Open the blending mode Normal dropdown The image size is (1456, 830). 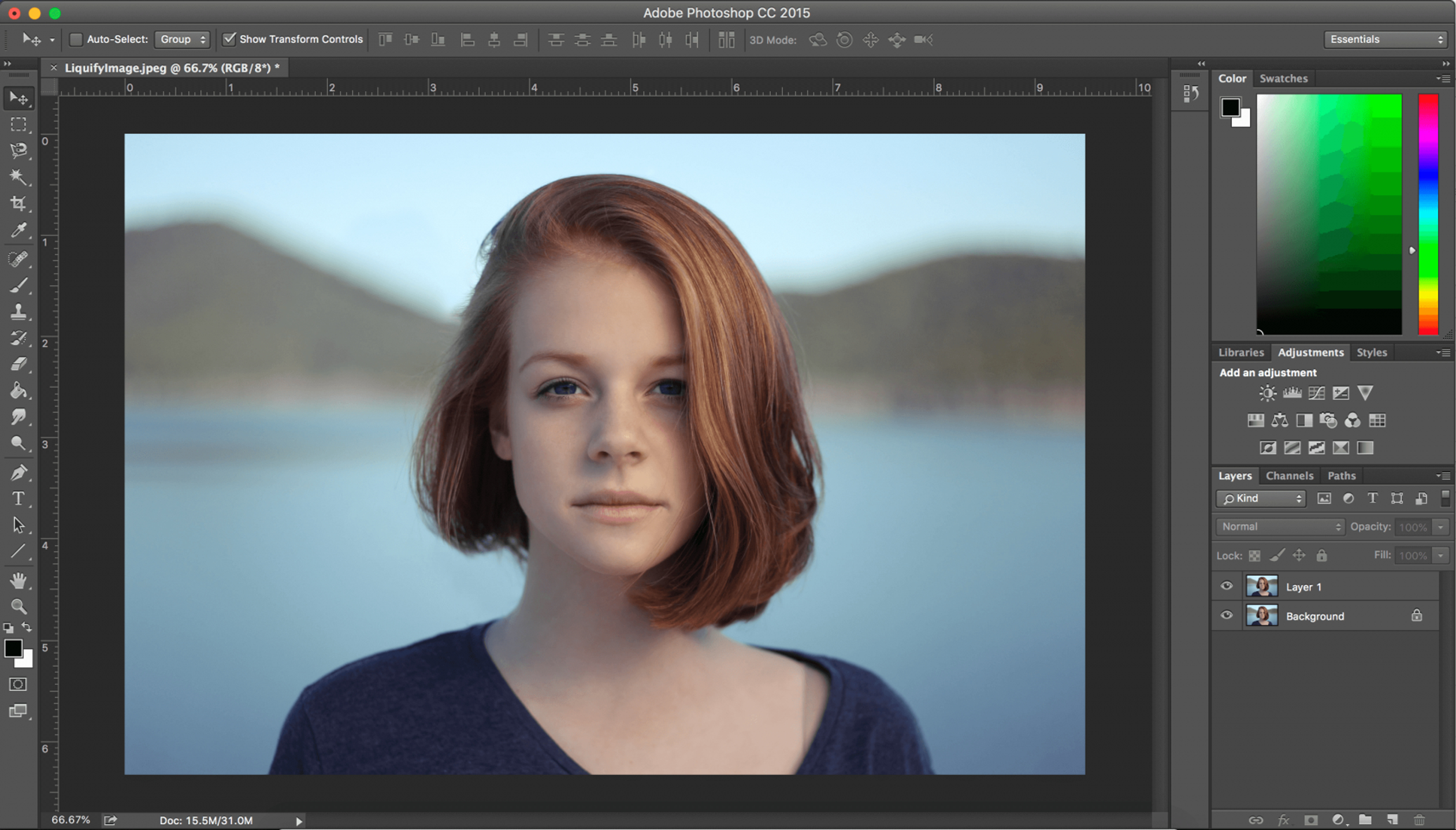point(1281,526)
